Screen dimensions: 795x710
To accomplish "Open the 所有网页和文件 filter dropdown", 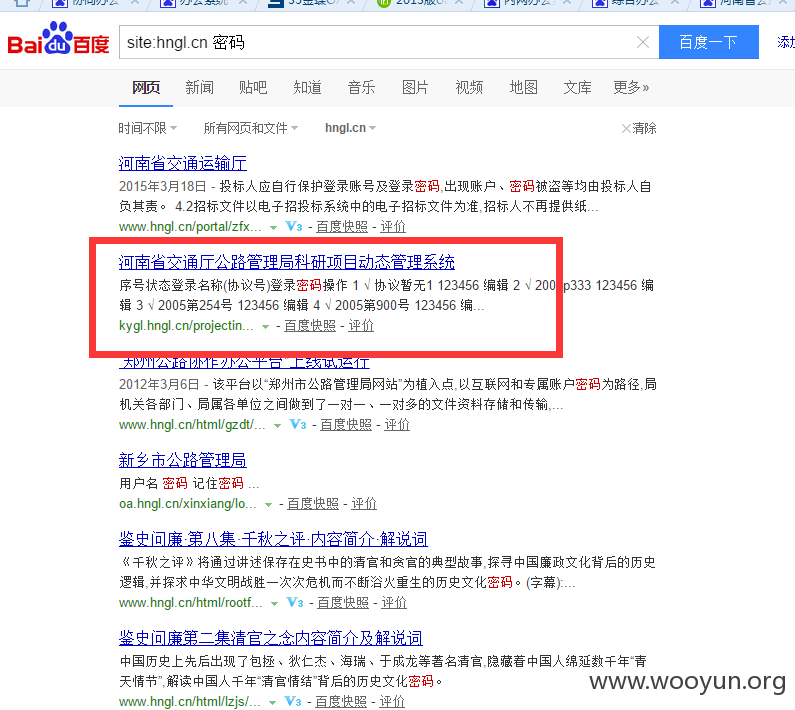I will (x=250, y=128).
